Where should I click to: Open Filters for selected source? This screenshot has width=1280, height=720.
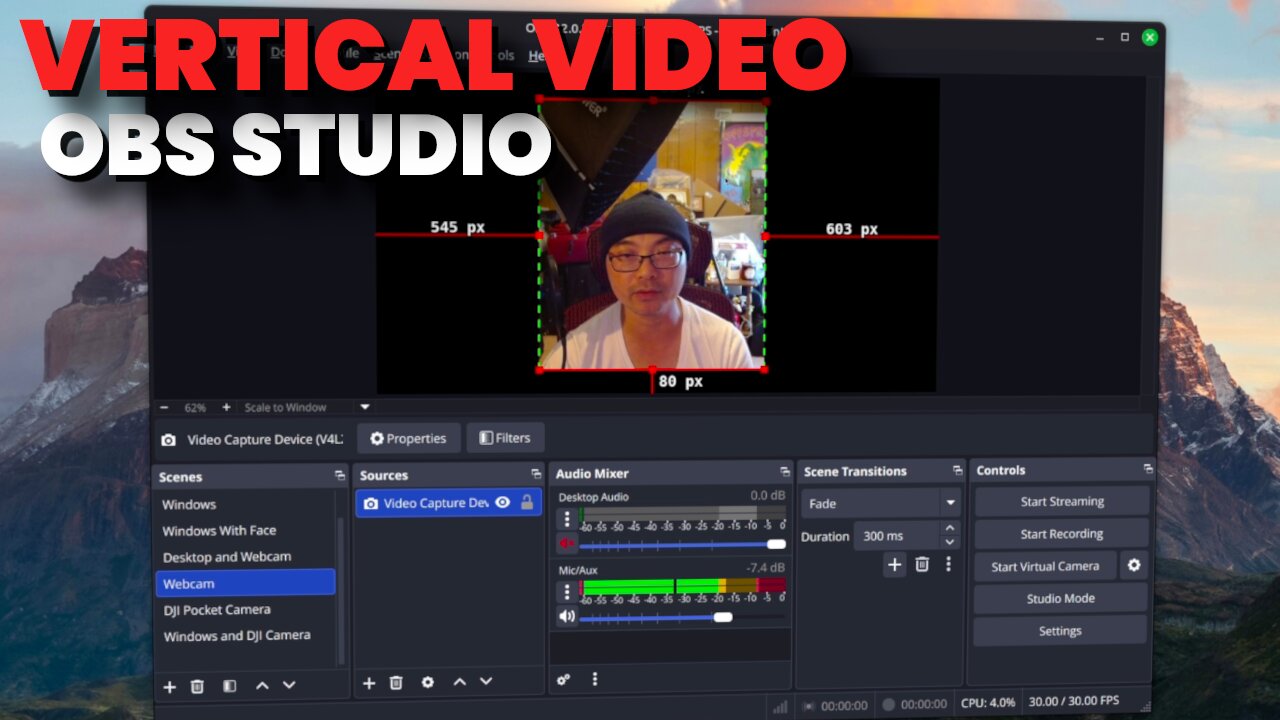point(505,437)
